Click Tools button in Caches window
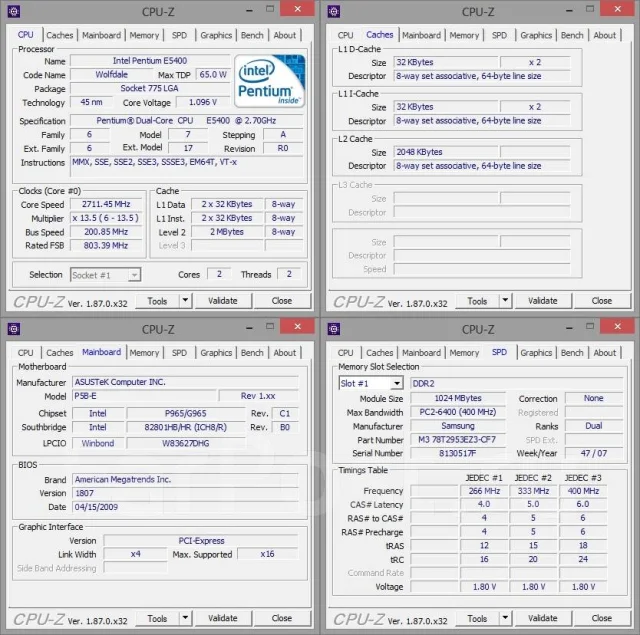640x635 pixels. (478, 301)
